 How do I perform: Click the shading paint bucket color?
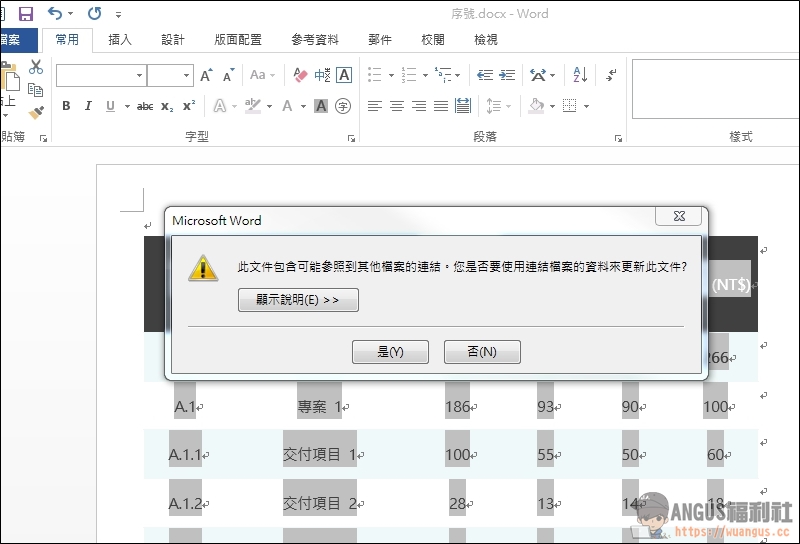click(537, 106)
